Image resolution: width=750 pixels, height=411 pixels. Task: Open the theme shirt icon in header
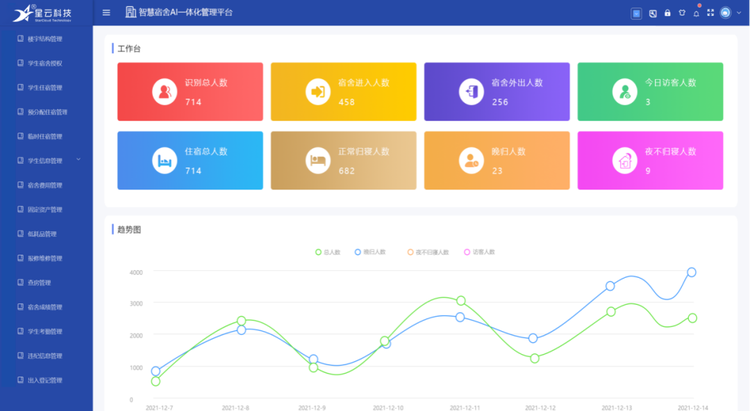[682, 13]
